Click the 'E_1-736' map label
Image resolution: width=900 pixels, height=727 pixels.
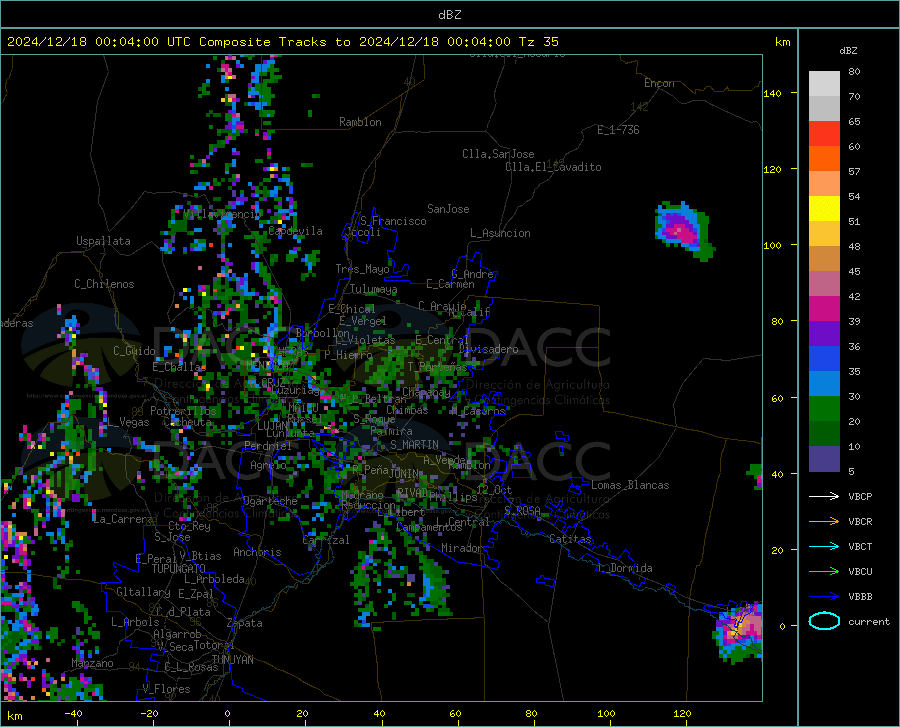click(x=618, y=130)
